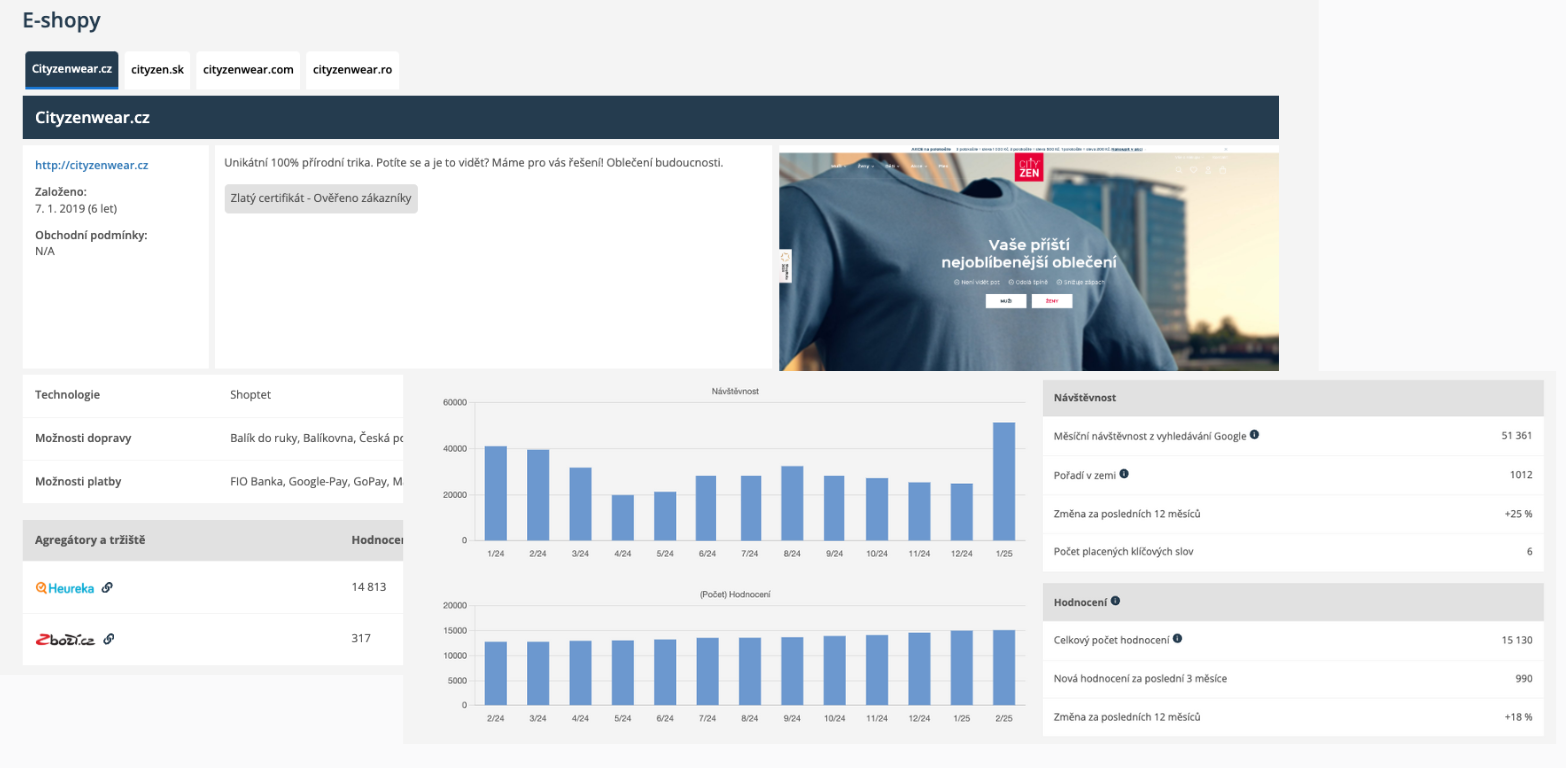Switch to the cityzen.sk tab
1566x768 pixels.
pos(156,70)
